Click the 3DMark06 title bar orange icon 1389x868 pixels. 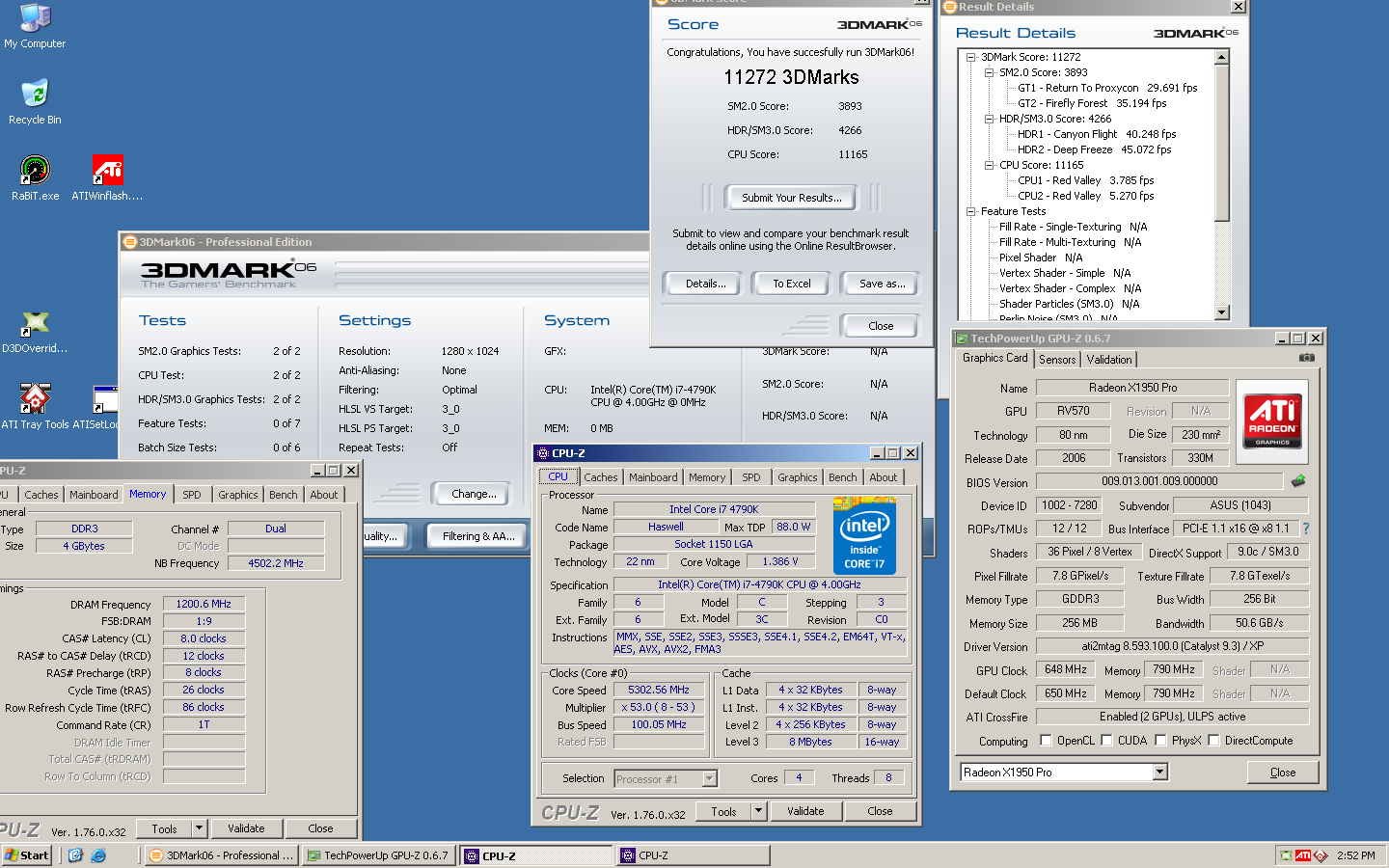pos(130,242)
